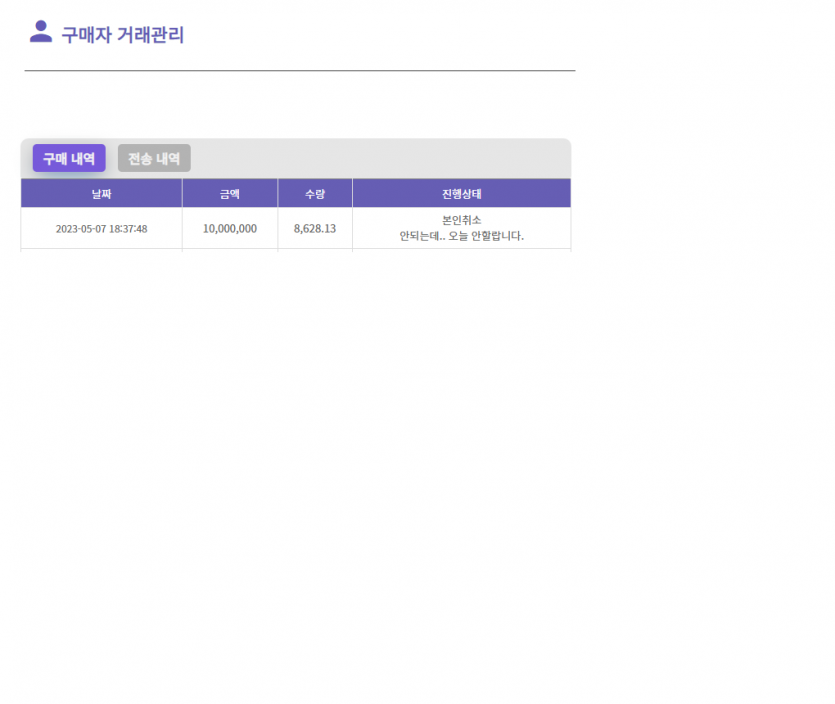Select the quantity cell 8,628.13
The height and width of the screenshot is (704, 835).
(315, 228)
